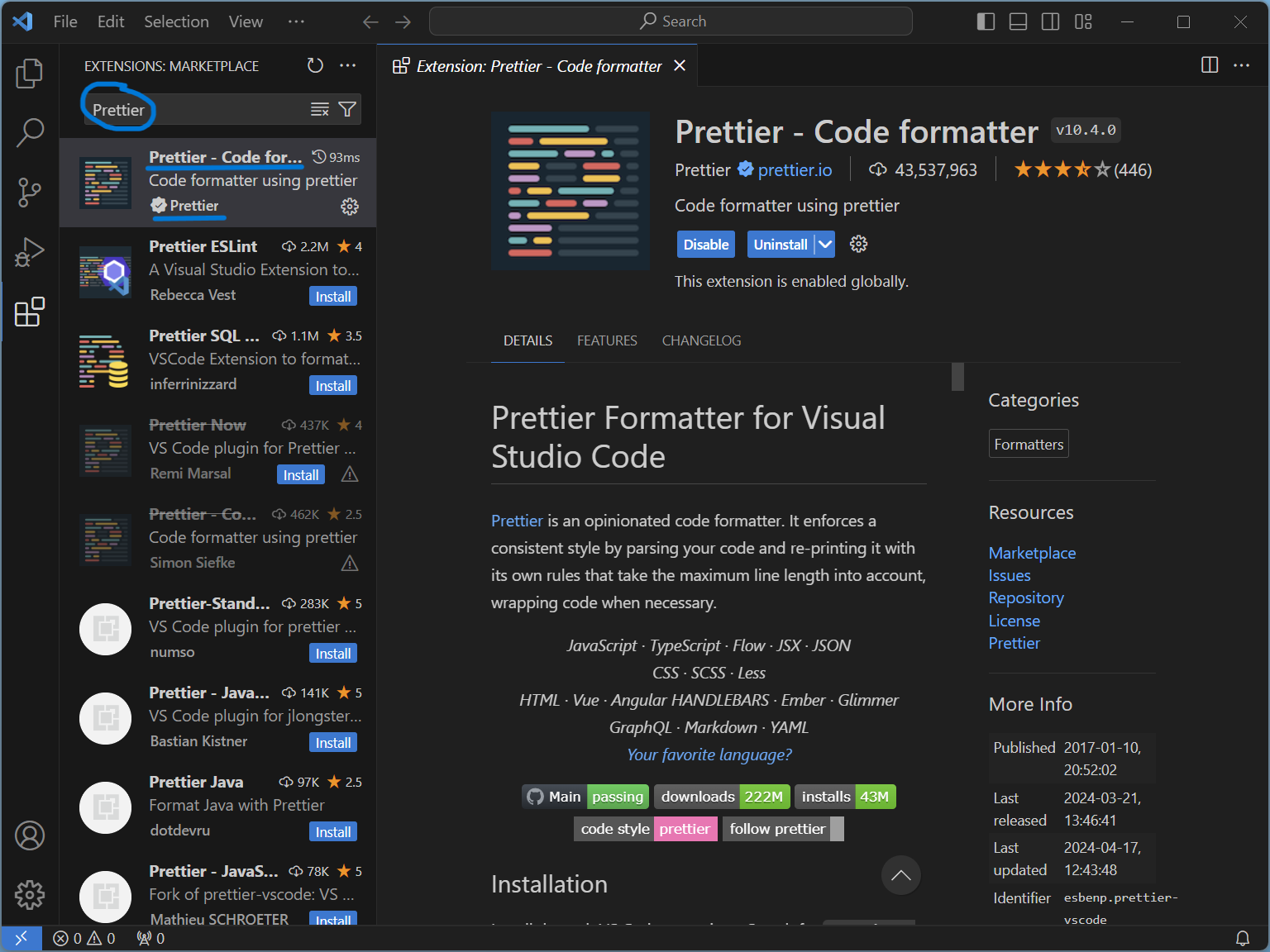
Task: Clear extensions search results icon
Action: [x=319, y=110]
